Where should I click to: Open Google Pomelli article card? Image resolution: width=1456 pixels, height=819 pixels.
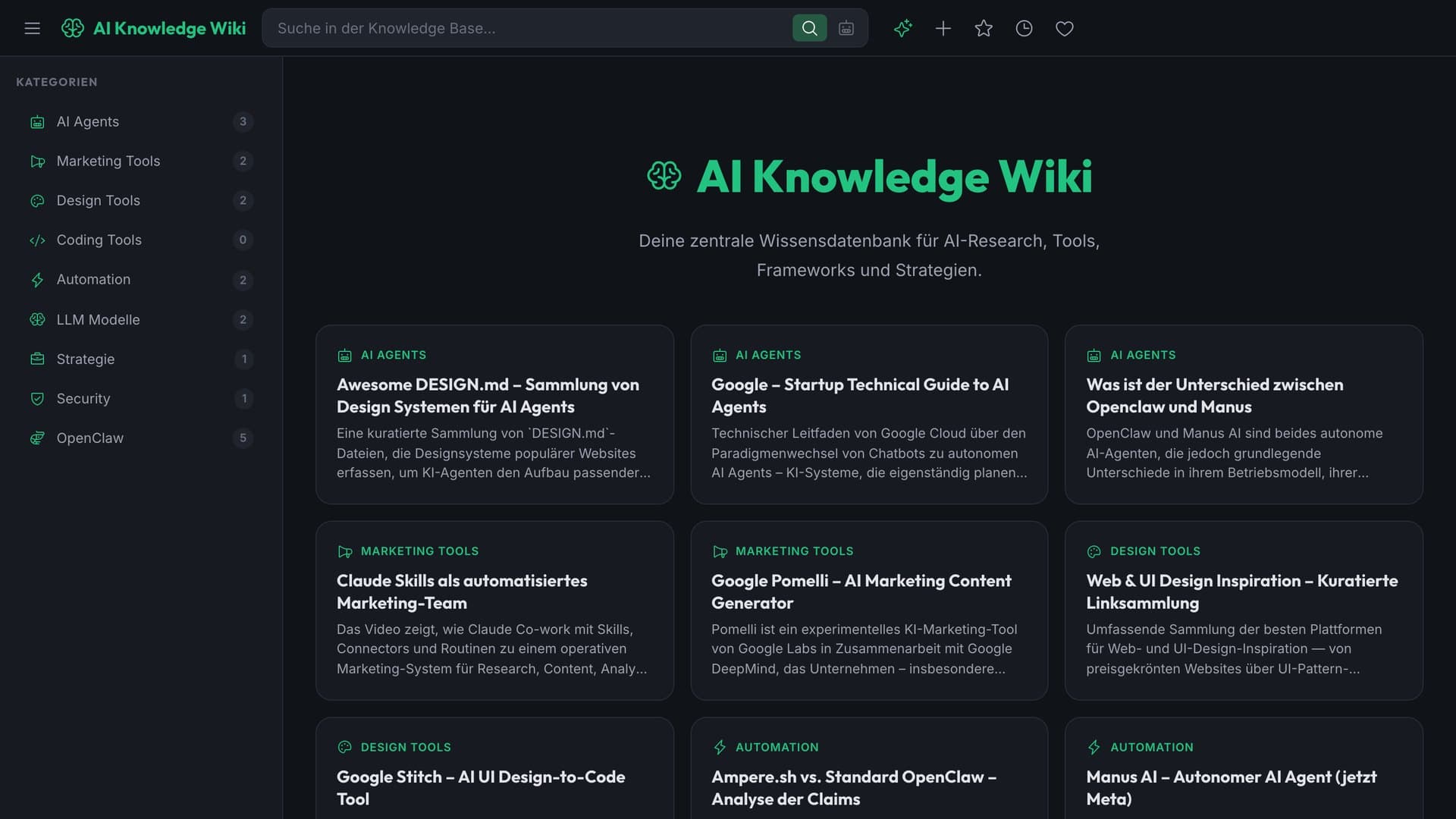869,610
